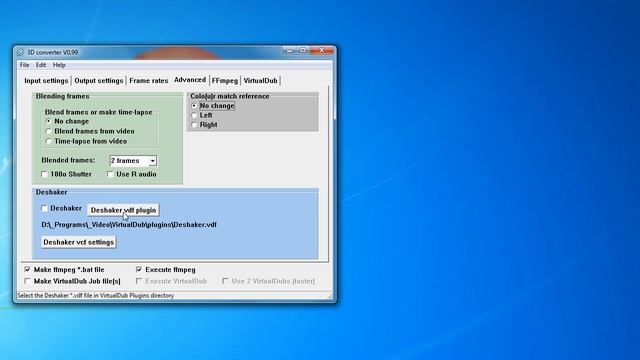Select No change for colour match reference
Image resolution: width=640 pixels, height=360 pixels.
(x=194, y=106)
